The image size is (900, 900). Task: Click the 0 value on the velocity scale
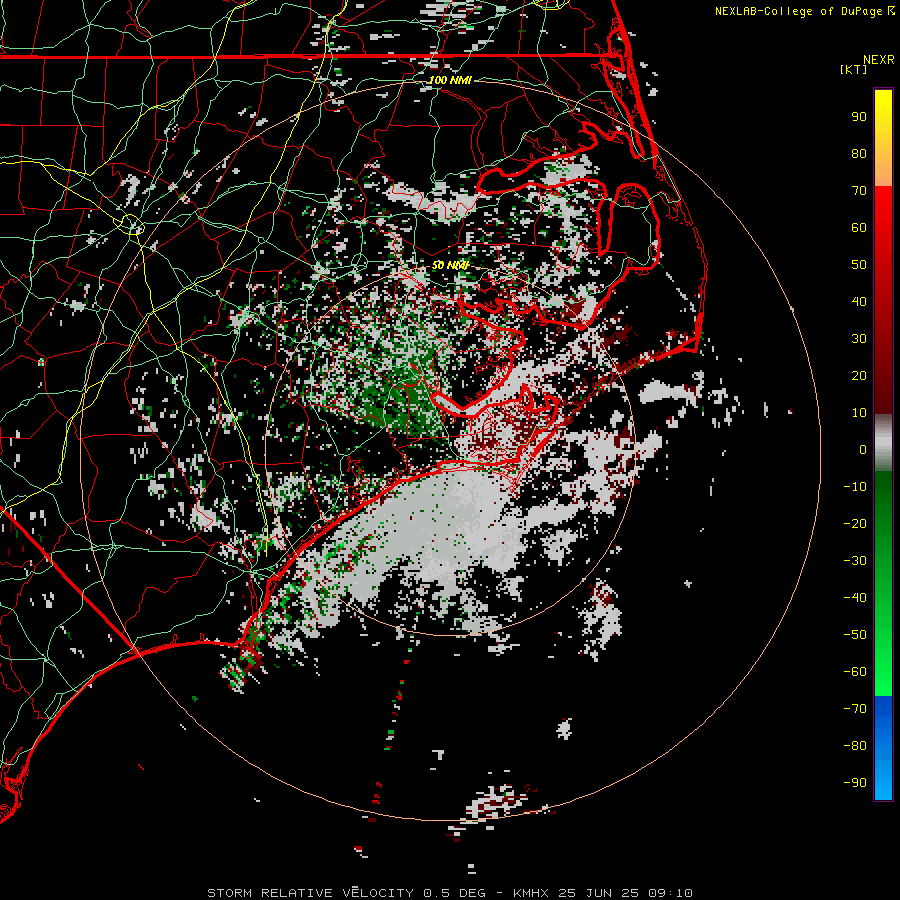pyautogui.click(x=863, y=450)
